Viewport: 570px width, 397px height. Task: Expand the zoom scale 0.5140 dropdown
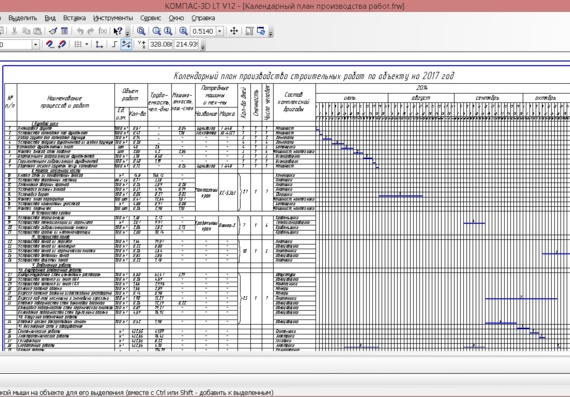pyautogui.click(x=220, y=31)
